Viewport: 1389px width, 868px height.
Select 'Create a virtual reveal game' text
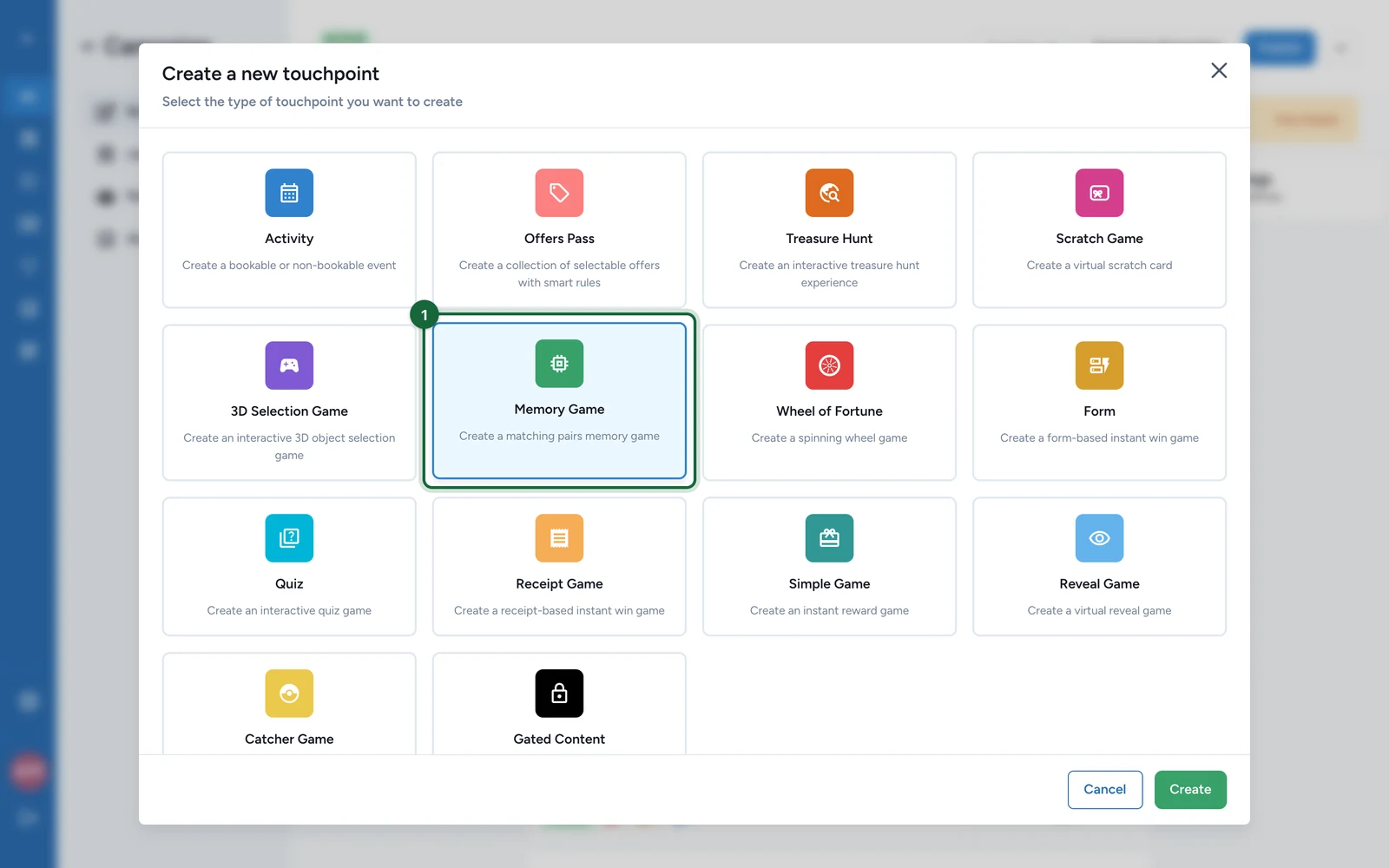coord(1099,611)
